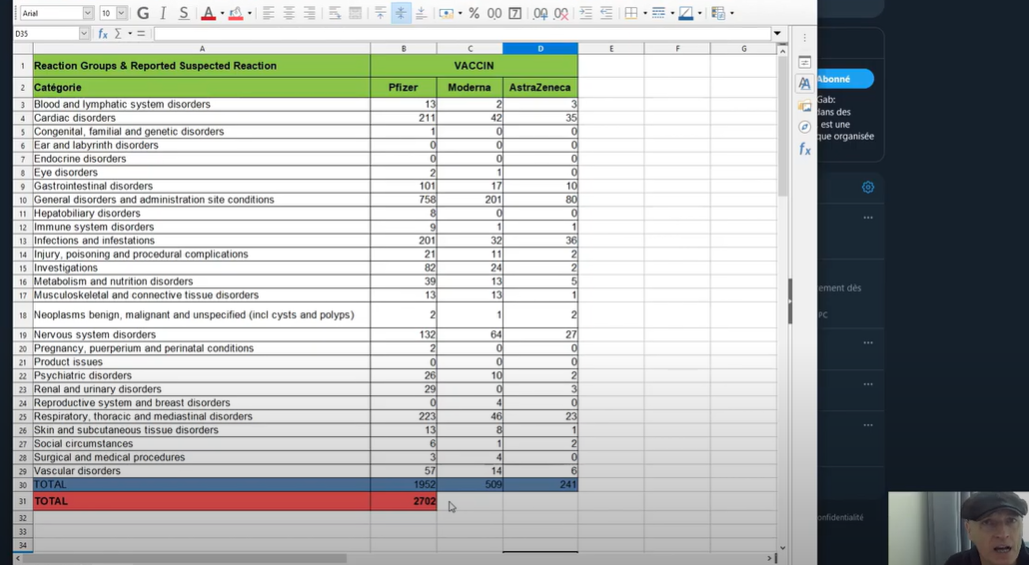Image resolution: width=1029 pixels, height=565 pixels.
Task: Click the conditional formatting icon
Action: click(718, 13)
